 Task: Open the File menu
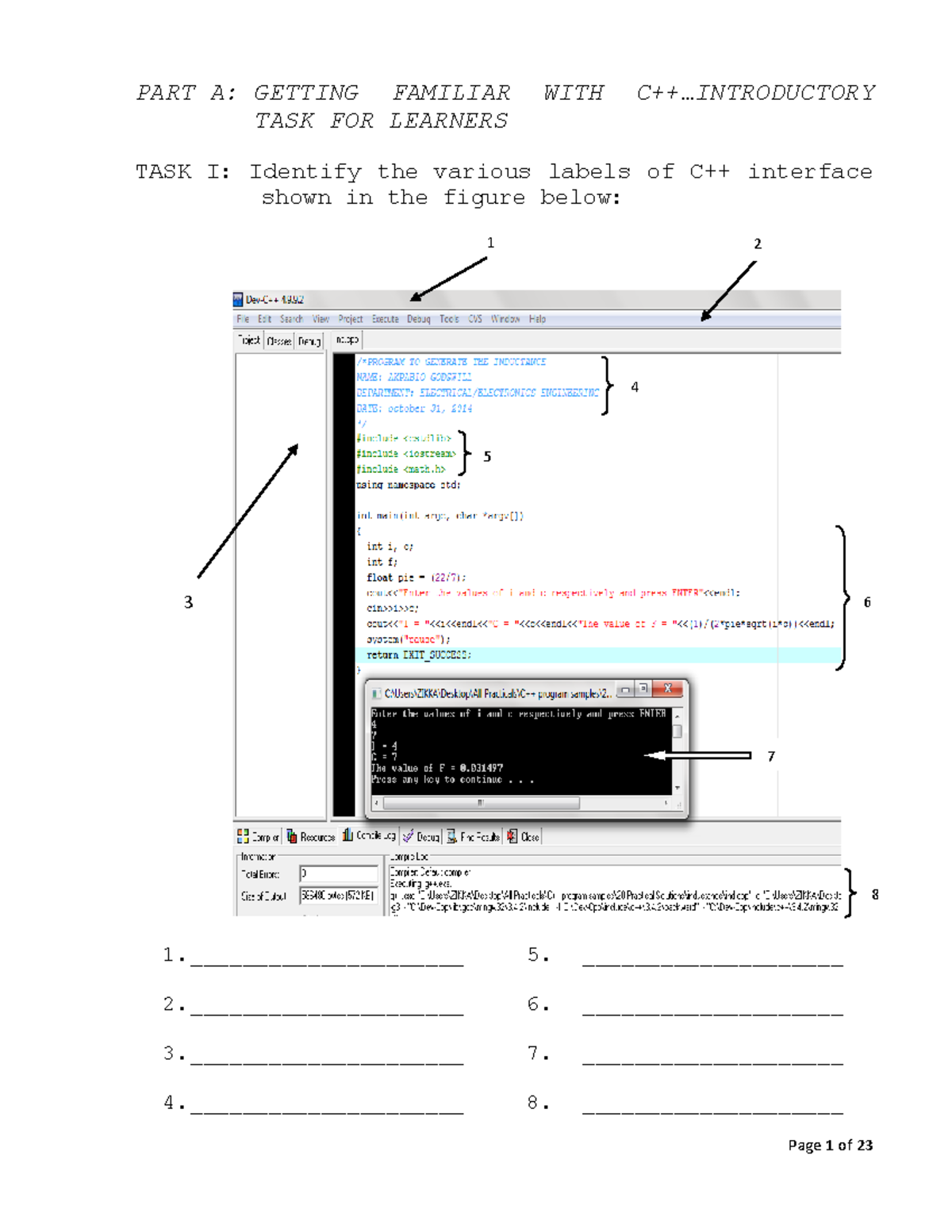point(244,318)
